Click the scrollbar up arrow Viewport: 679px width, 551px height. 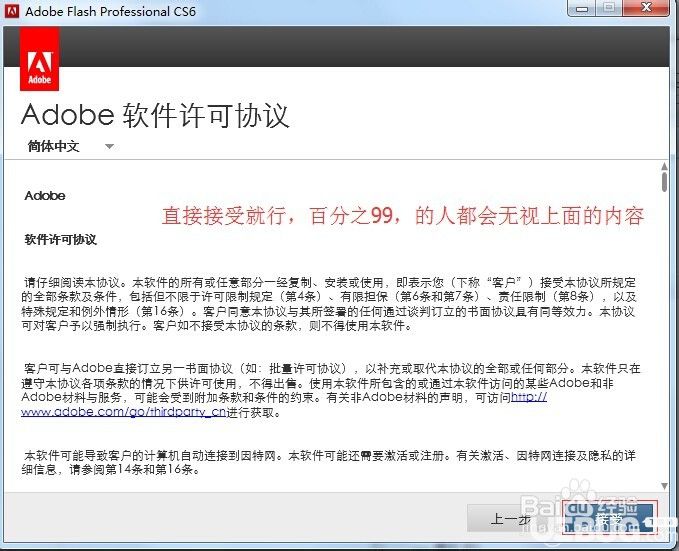(664, 167)
